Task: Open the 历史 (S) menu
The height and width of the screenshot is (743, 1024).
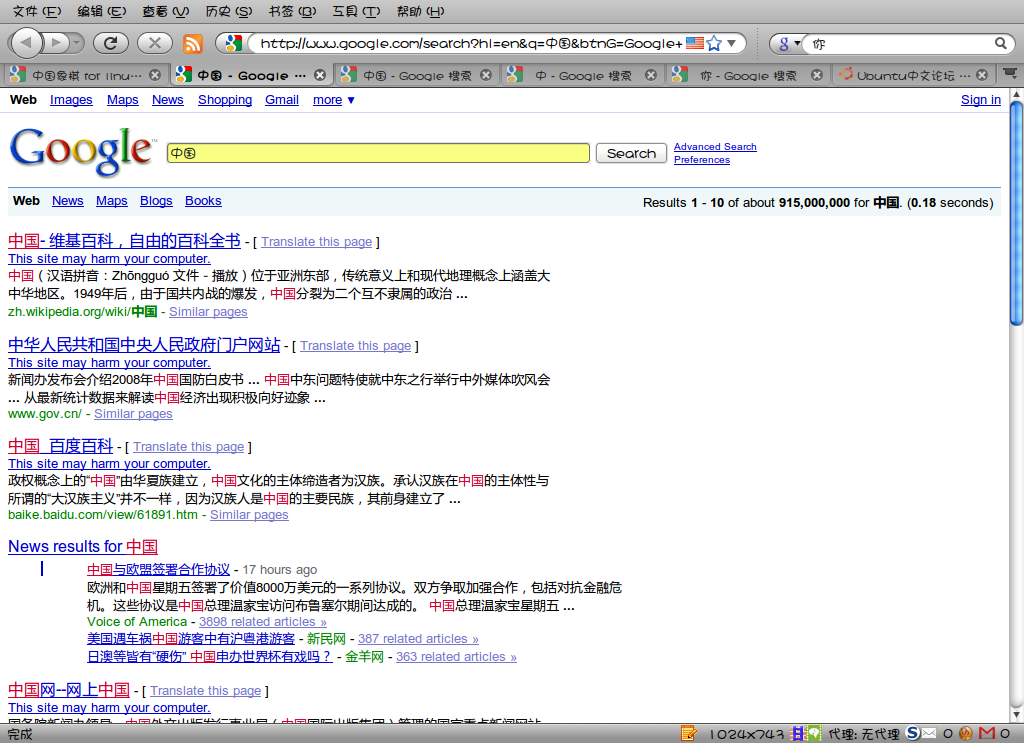Action: 229,11
